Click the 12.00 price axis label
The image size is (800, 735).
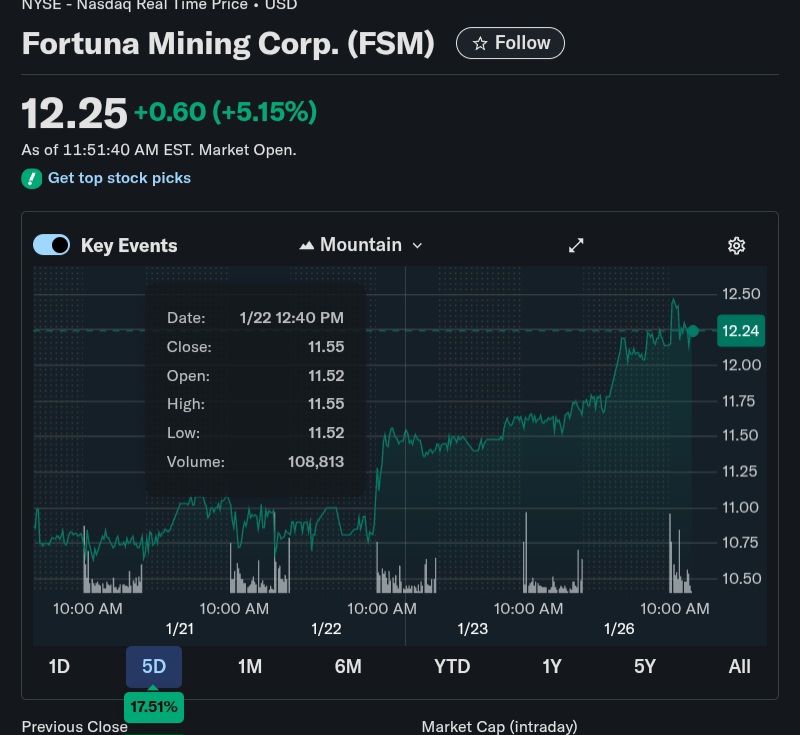741,365
